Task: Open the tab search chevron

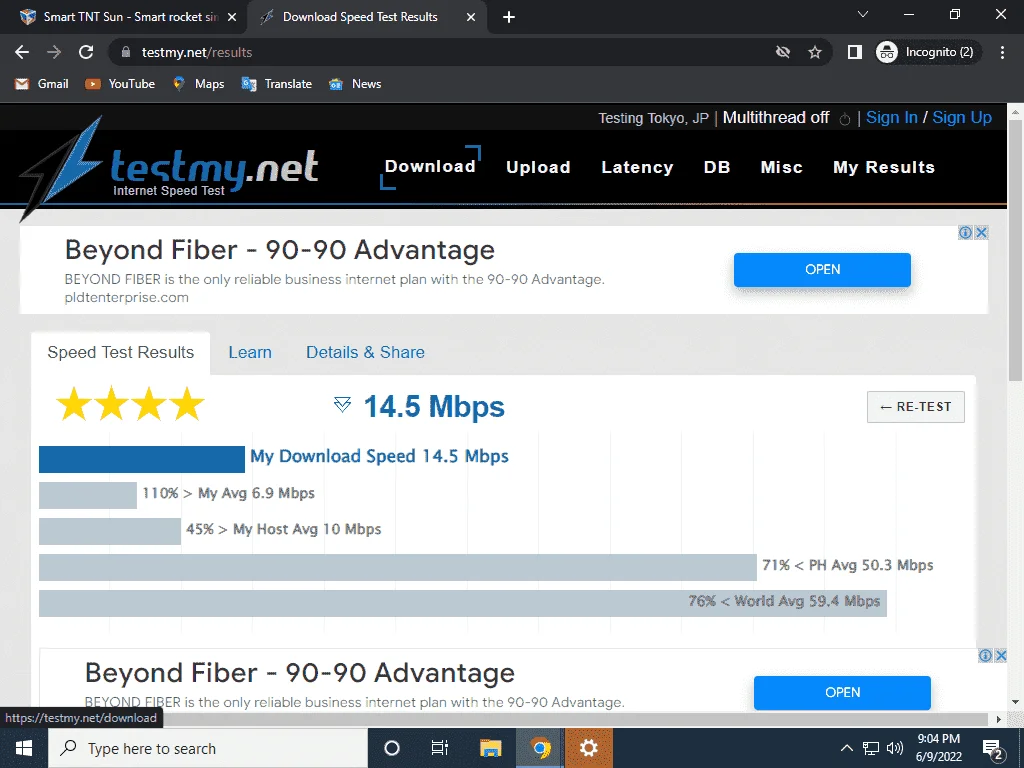Action: (863, 14)
